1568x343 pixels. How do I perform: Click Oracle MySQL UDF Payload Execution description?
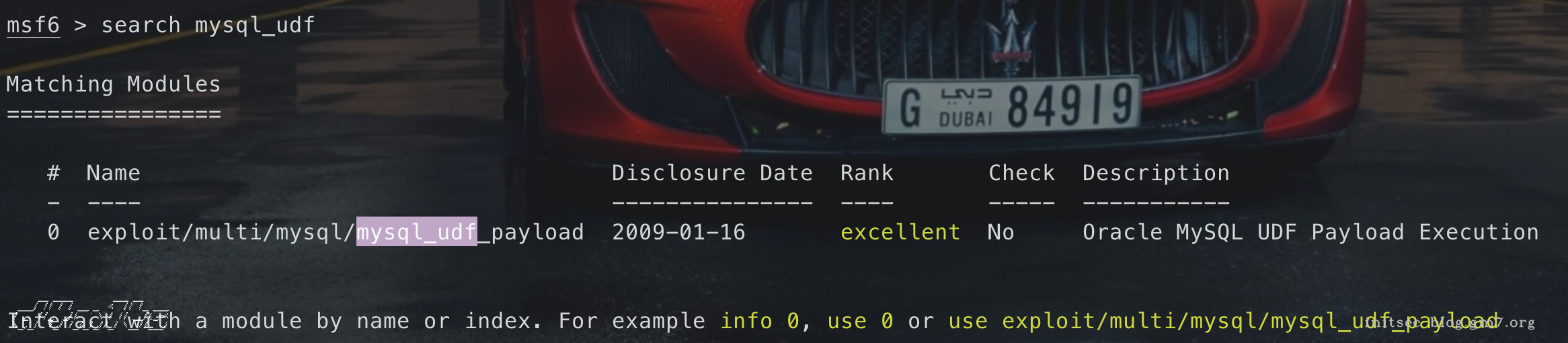[x=1310, y=232]
